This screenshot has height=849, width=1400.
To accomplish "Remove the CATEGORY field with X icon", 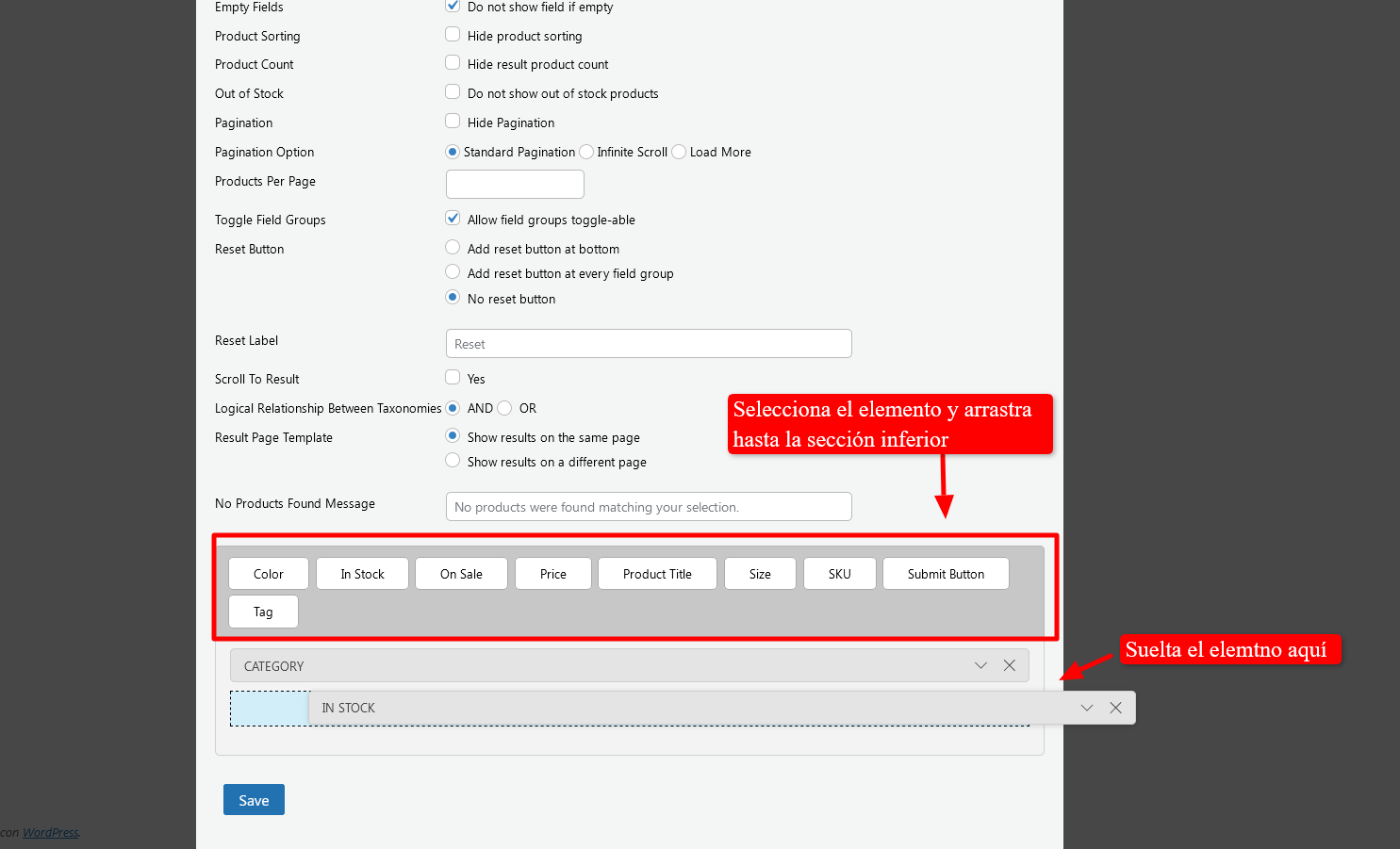I will tap(1010, 665).
